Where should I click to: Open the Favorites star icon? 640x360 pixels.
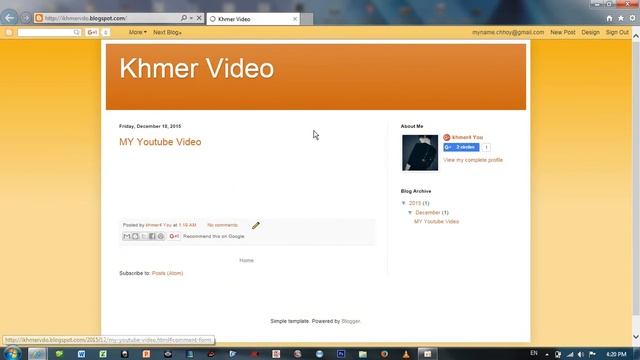pos(621,18)
